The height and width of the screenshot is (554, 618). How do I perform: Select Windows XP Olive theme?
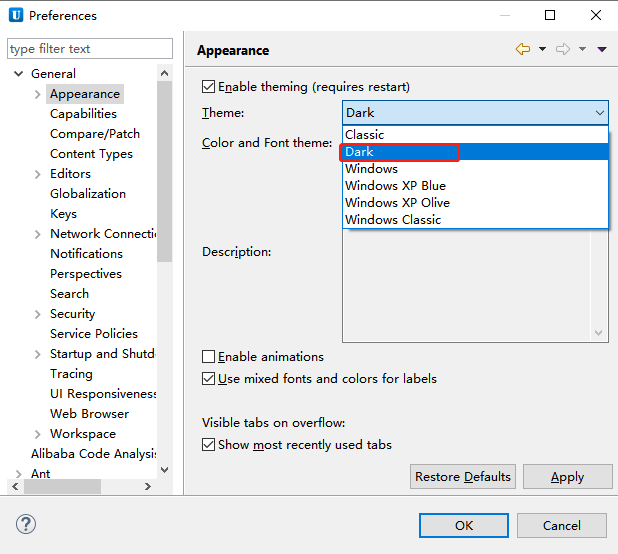475,203
